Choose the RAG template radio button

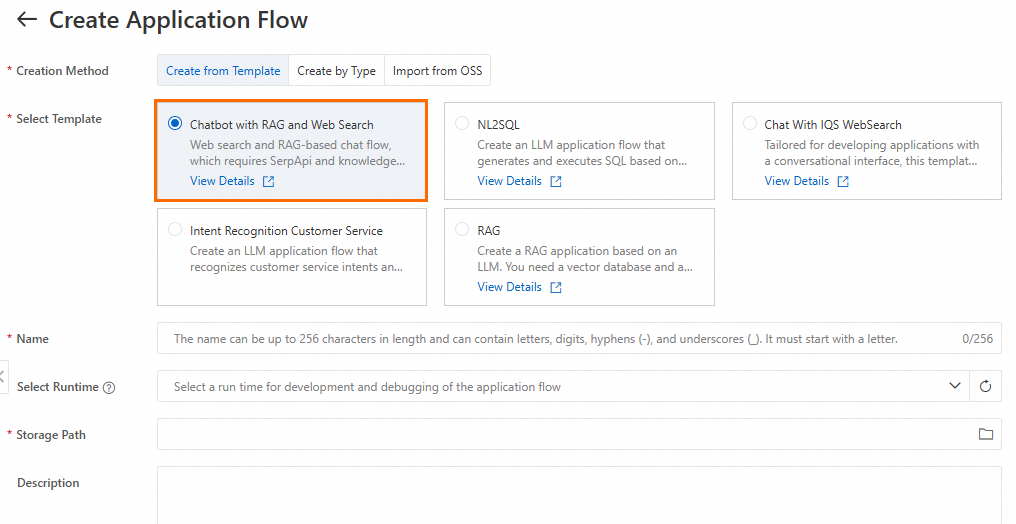coord(462,230)
